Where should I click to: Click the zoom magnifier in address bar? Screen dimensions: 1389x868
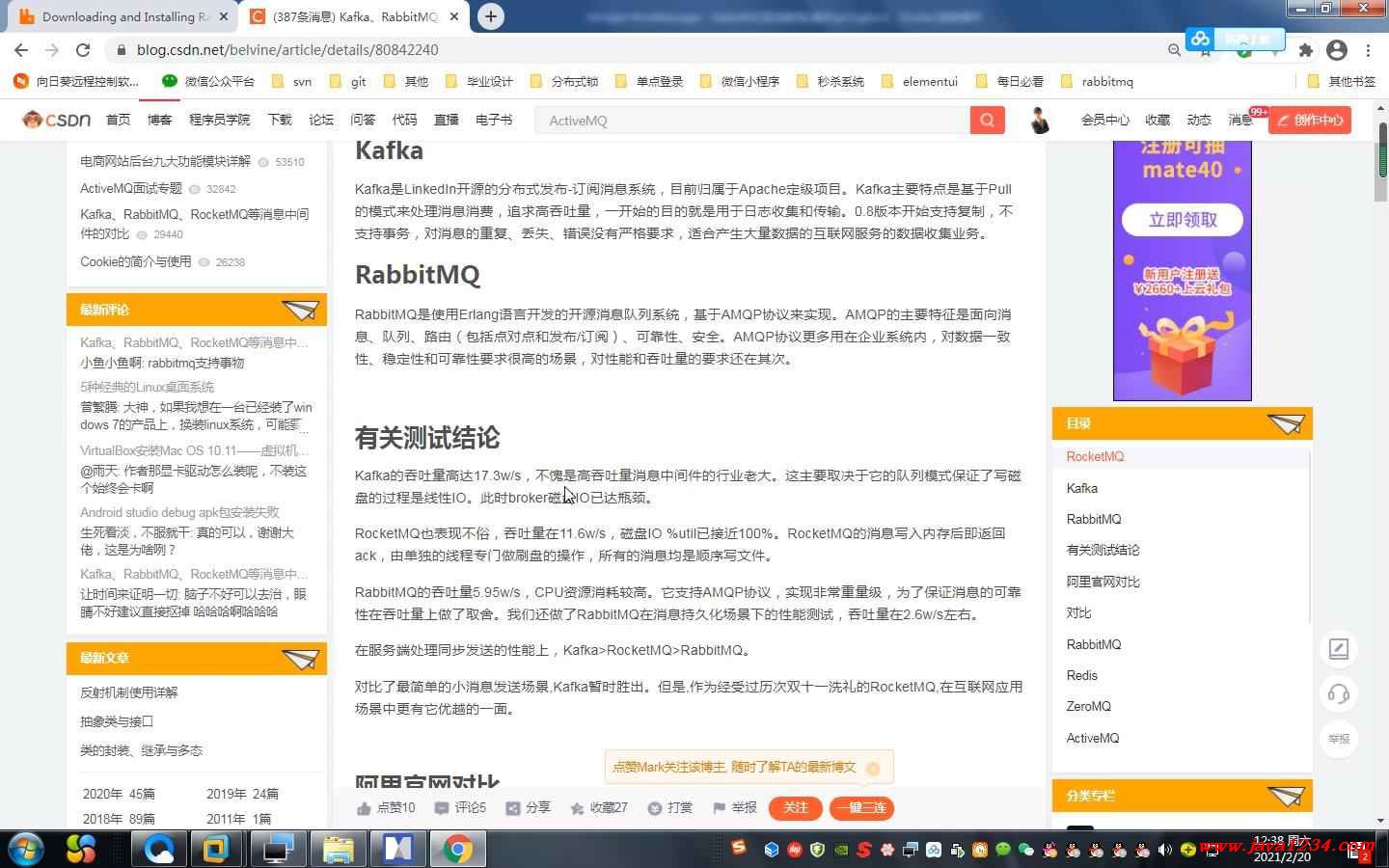pyautogui.click(x=1174, y=50)
